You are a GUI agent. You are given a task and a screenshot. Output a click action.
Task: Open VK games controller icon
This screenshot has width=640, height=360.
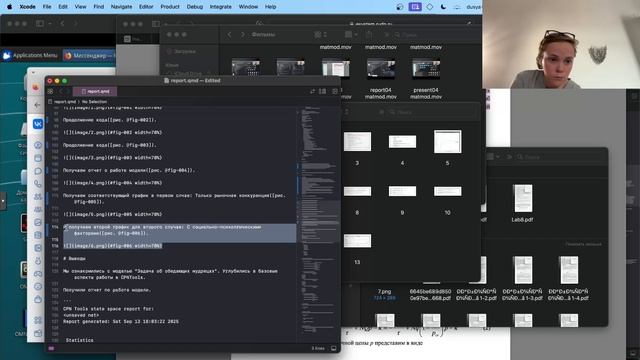pos(38,273)
